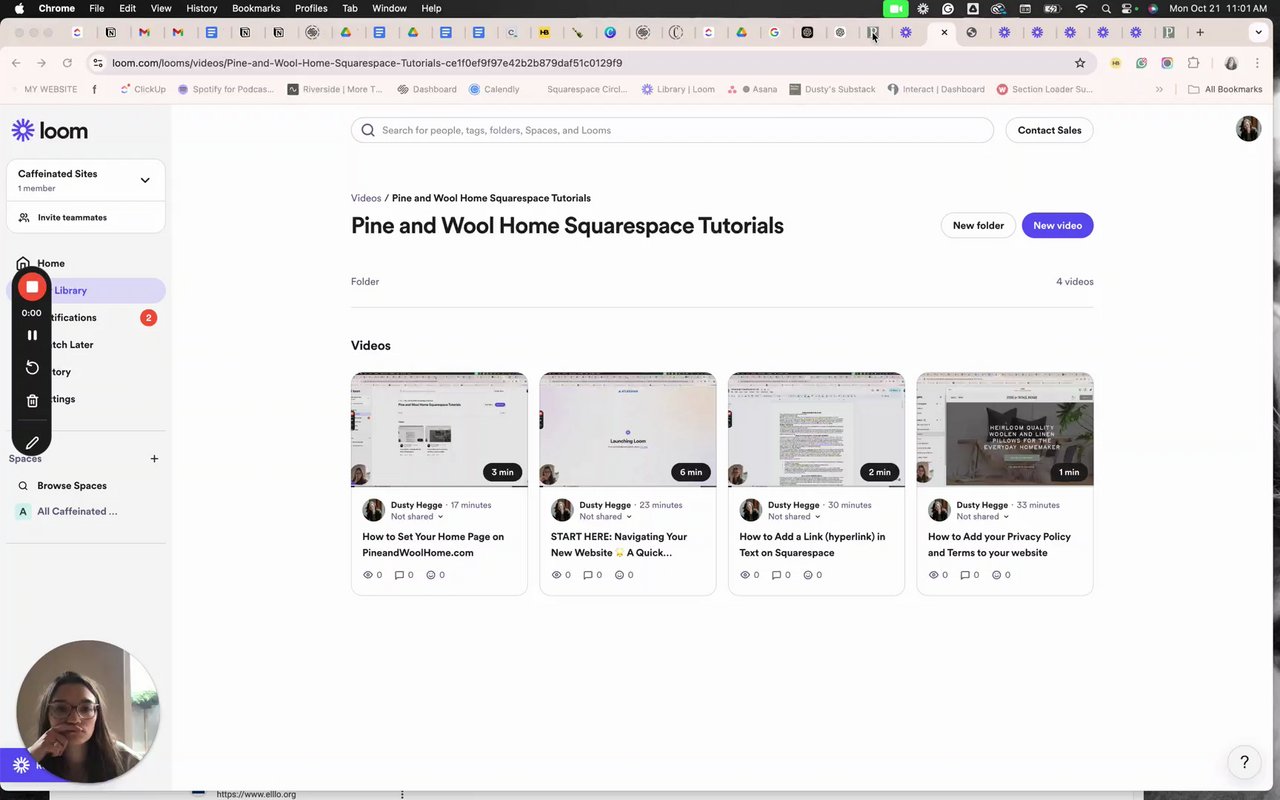
Task: Open the Bookmarks menu
Action: coord(256,8)
